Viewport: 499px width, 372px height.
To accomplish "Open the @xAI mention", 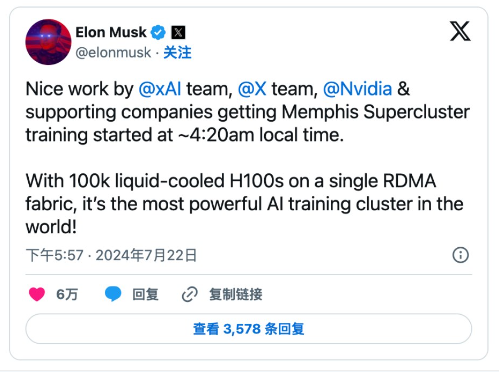I will click(x=160, y=89).
